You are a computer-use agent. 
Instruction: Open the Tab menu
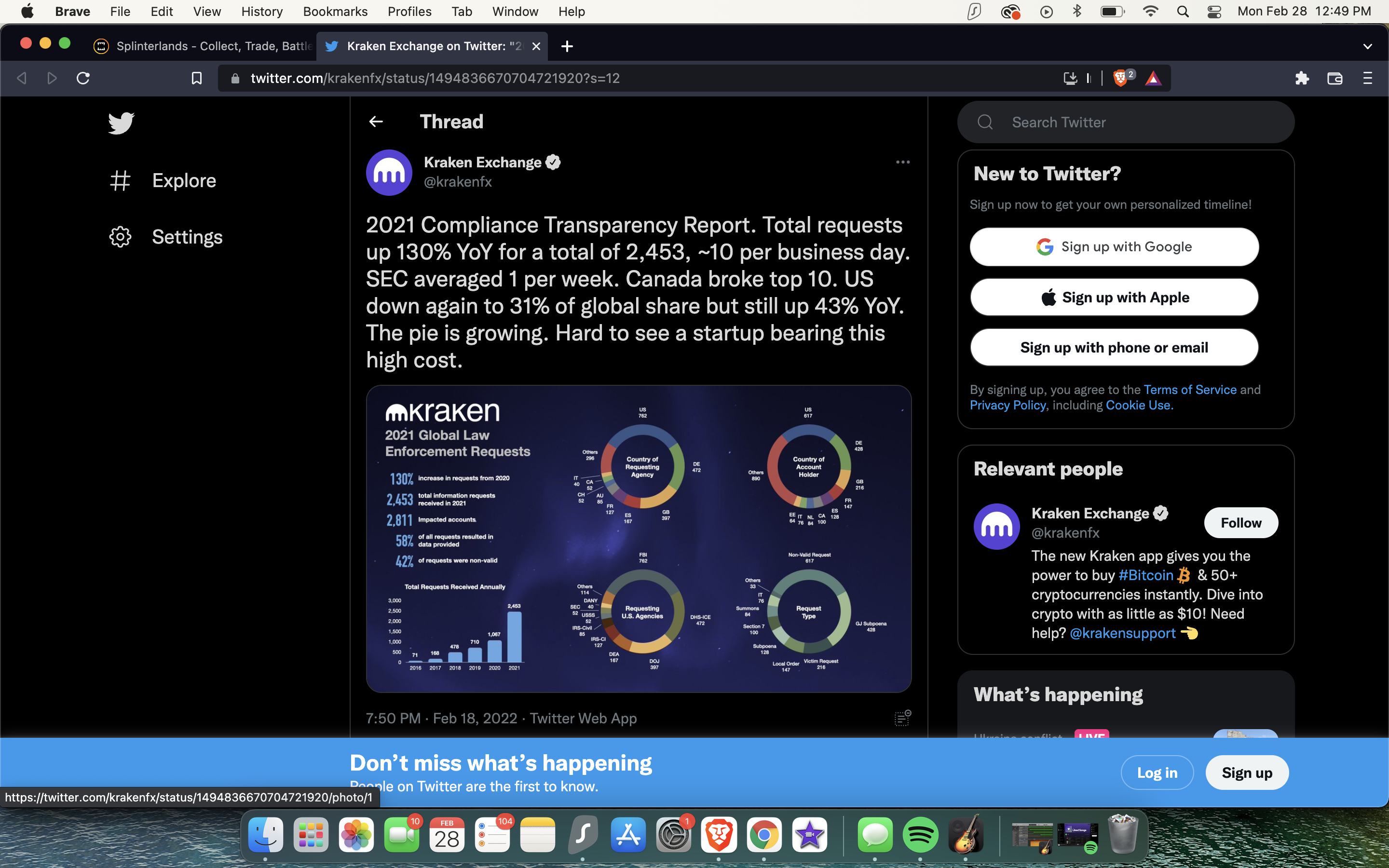[462, 12]
